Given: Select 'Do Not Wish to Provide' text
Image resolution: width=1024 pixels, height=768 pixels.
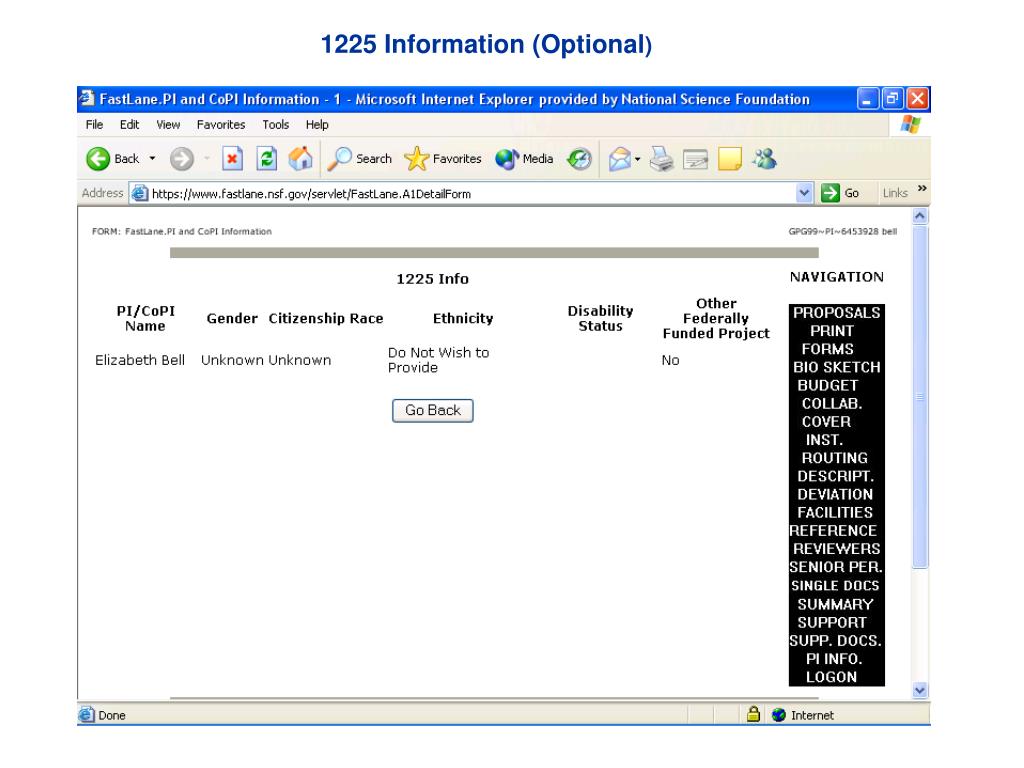Looking at the screenshot, I should pos(438,360).
